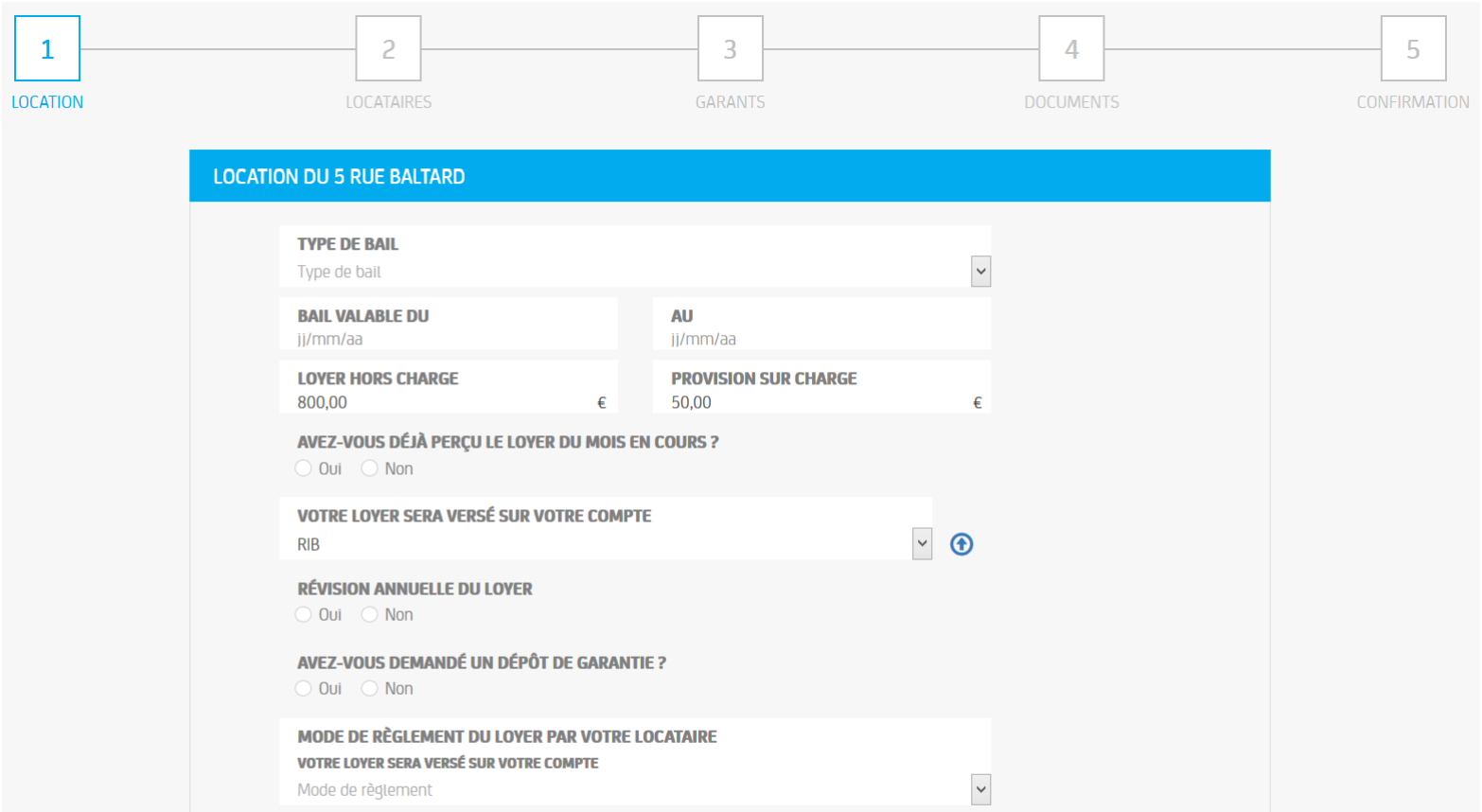Viewport: 1482px width, 812px height.
Task: Select the DOCUMENTS step label
Action: (x=1071, y=101)
